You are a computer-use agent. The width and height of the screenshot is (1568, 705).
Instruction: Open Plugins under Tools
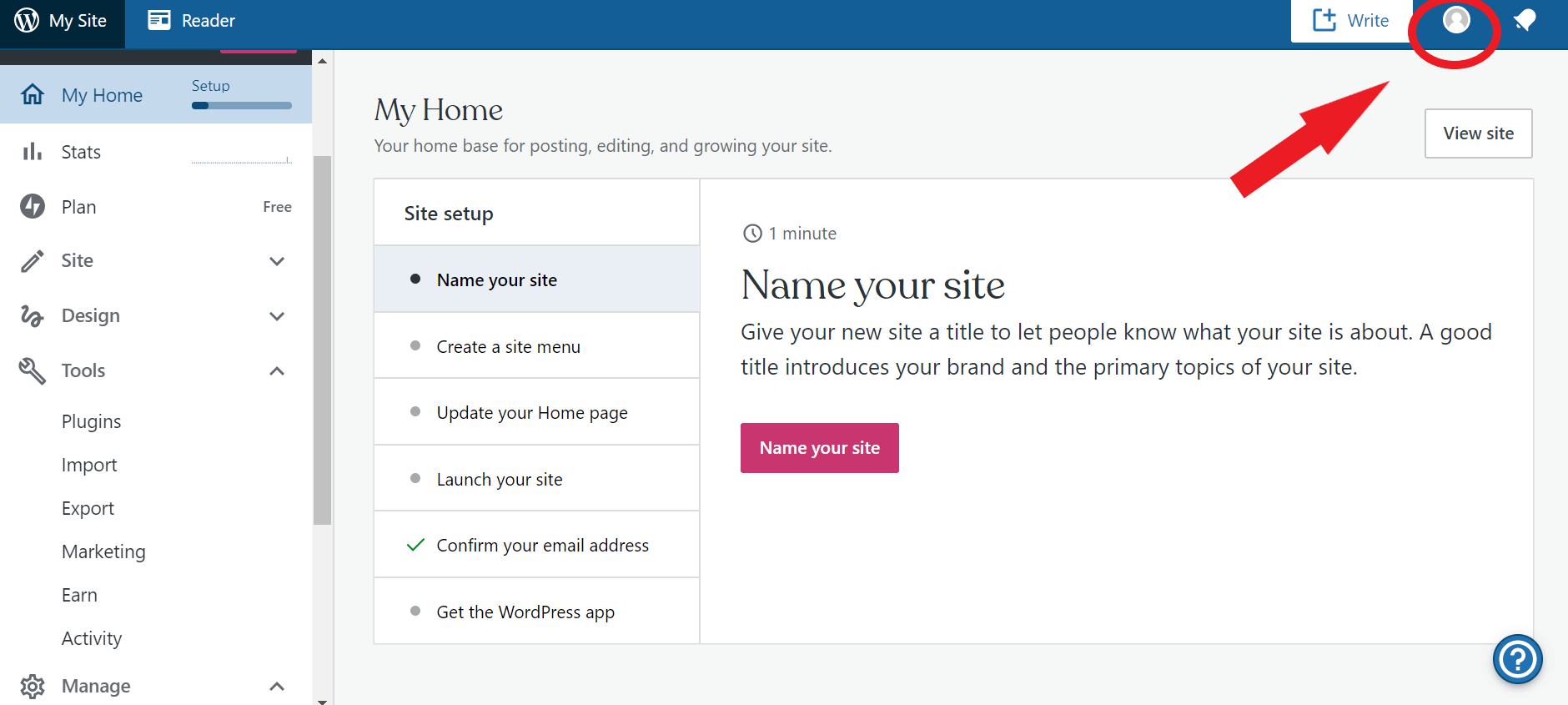91,421
